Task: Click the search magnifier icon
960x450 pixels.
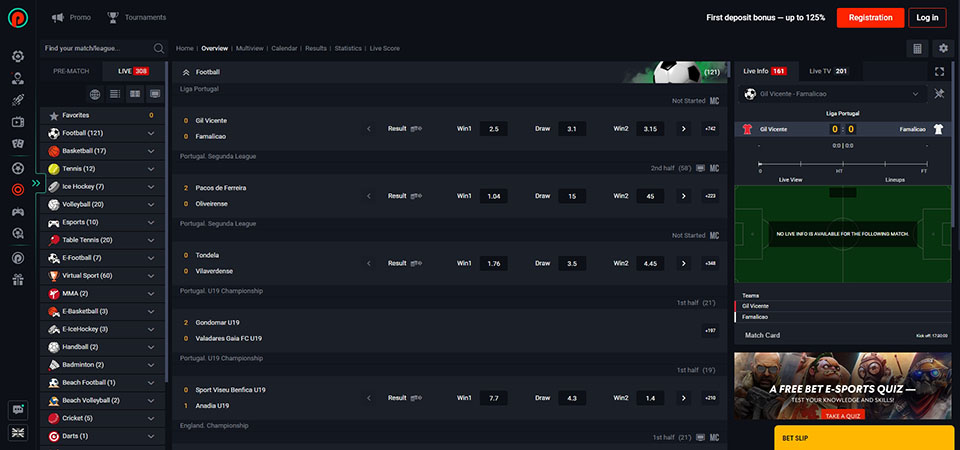Action: 159,48
